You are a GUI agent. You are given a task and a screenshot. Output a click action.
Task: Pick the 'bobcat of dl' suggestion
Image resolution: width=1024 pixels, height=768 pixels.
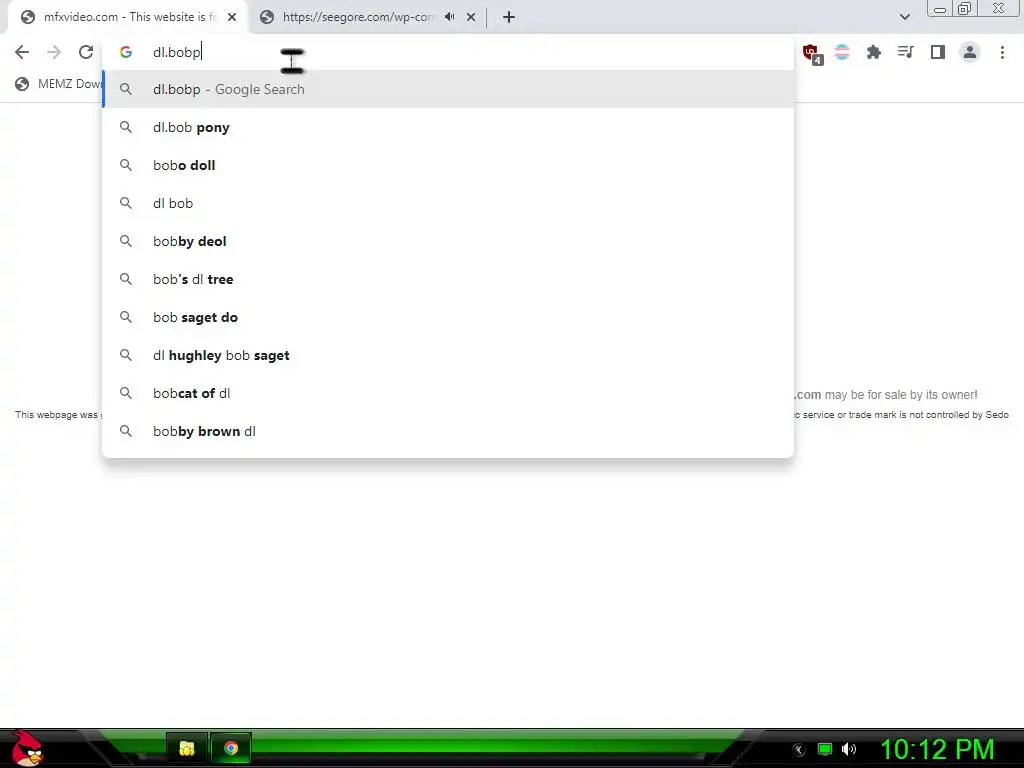point(448,393)
